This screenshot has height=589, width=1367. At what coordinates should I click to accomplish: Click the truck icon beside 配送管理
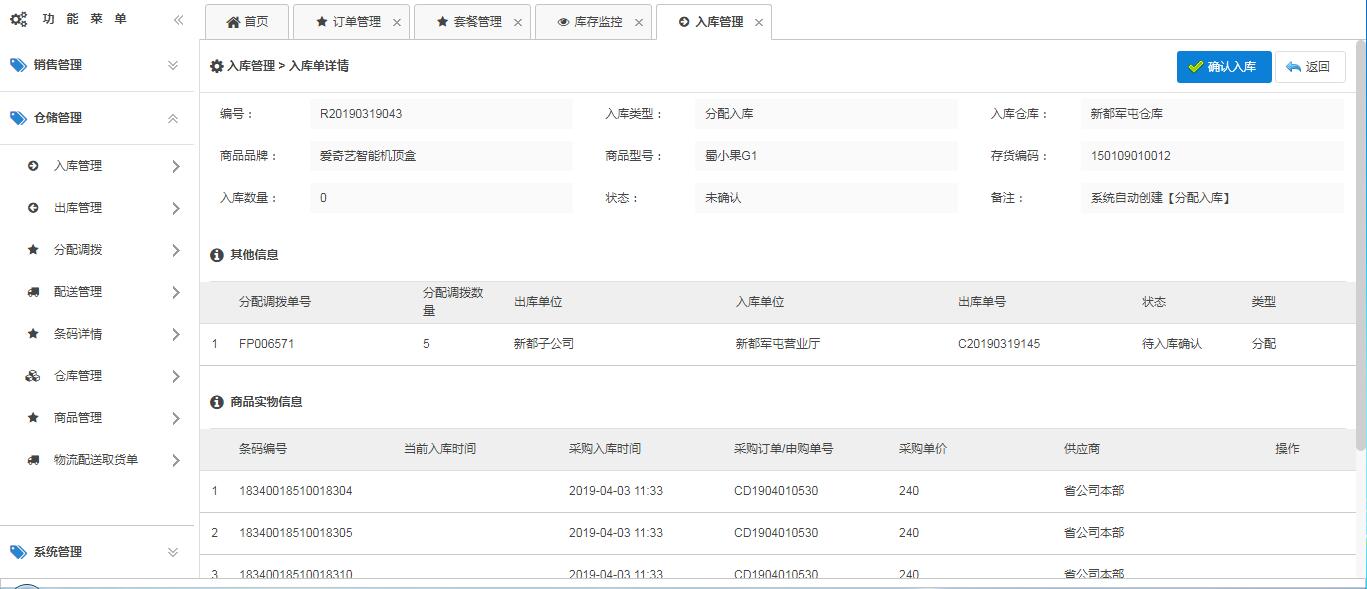(33, 292)
